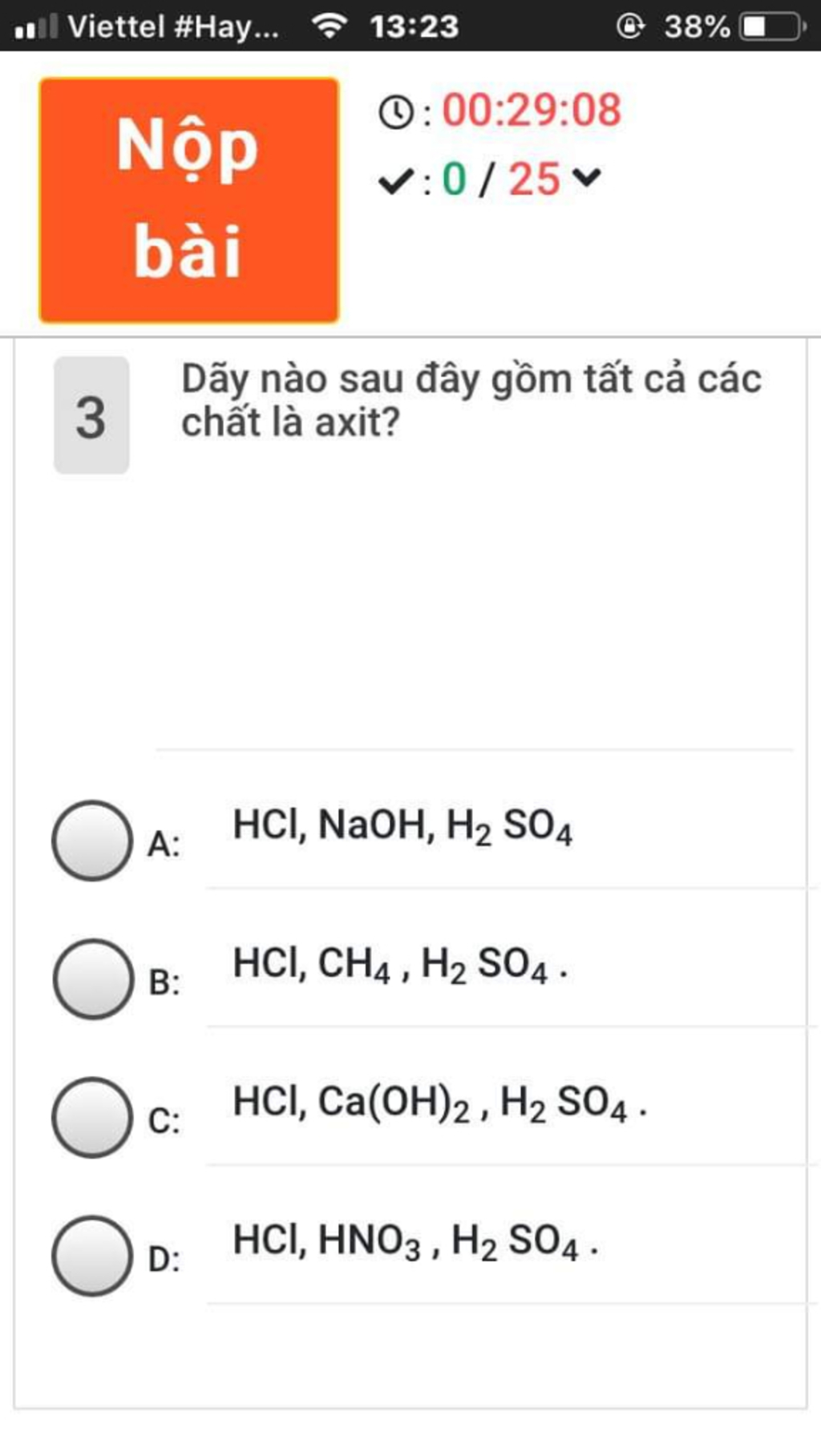Tap option text HCl, HNO3, H2SO4
The height and width of the screenshot is (1456, 821).
pyautogui.click(x=415, y=1243)
